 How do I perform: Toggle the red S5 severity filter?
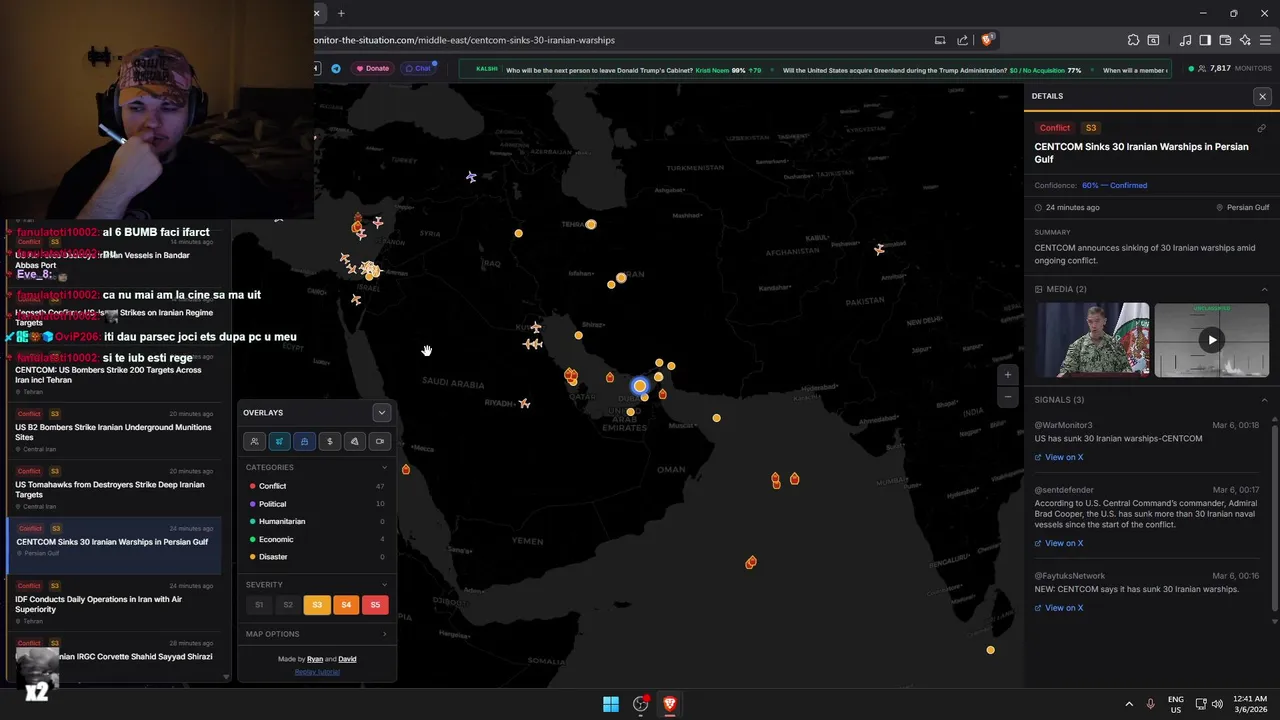[x=375, y=605]
